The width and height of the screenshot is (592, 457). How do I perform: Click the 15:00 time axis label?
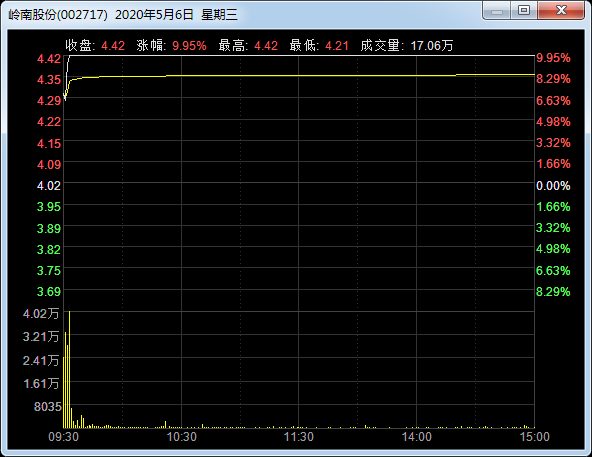(x=535, y=437)
